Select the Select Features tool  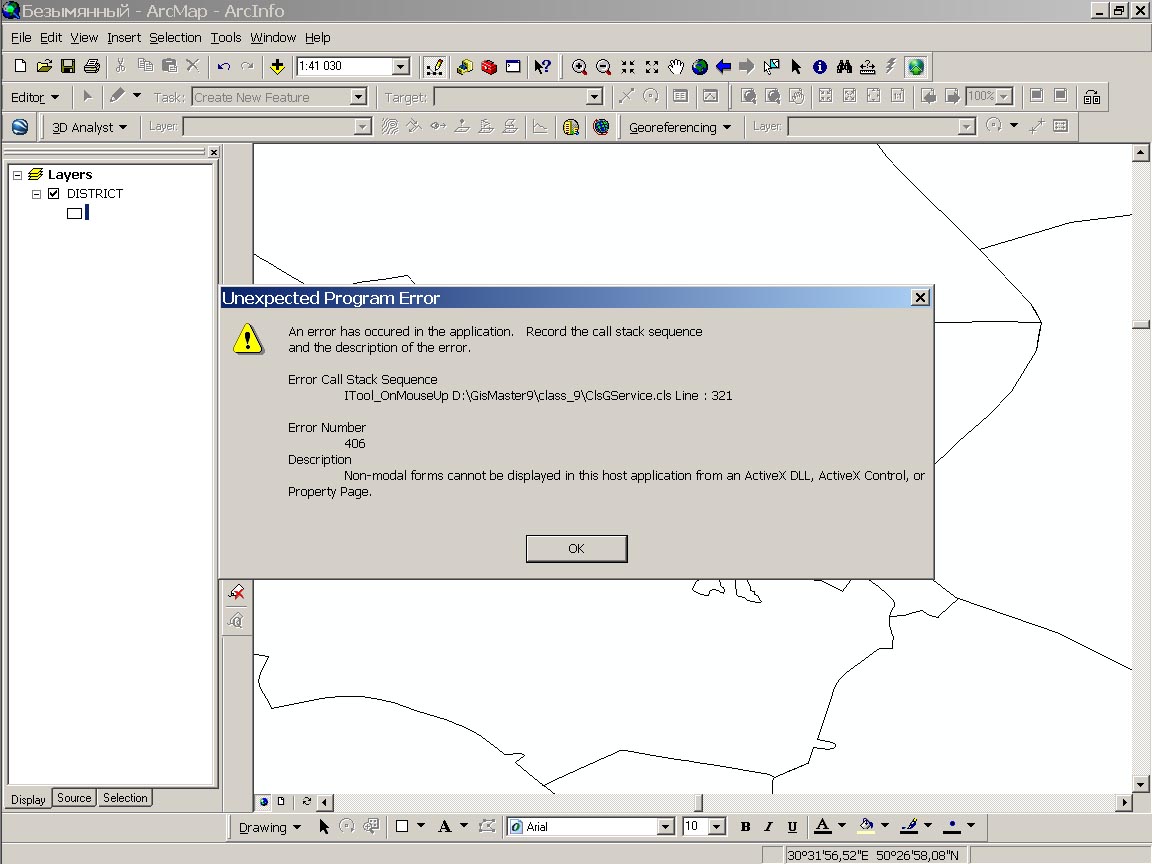click(x=771, y=67)
